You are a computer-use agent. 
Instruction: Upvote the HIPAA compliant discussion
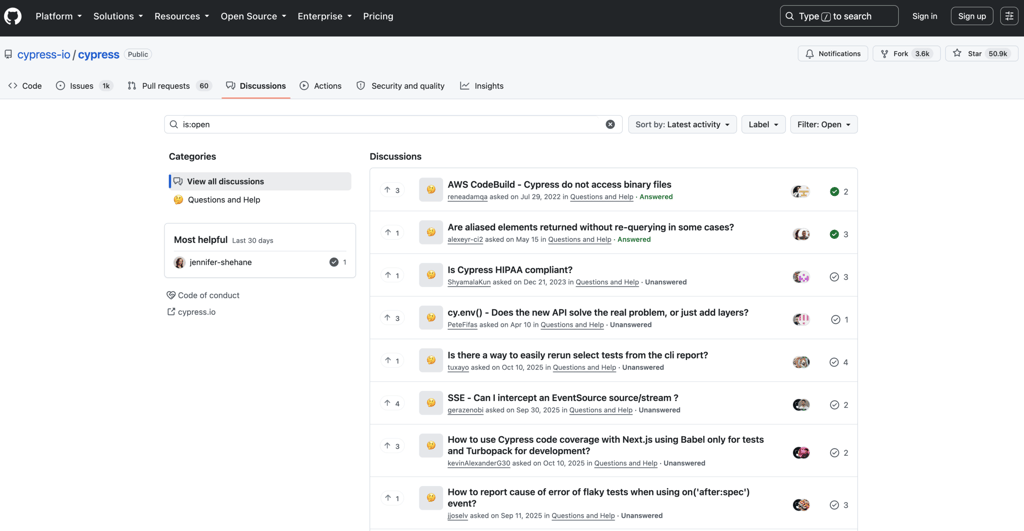pyautogui.click(x=392, y=275)
